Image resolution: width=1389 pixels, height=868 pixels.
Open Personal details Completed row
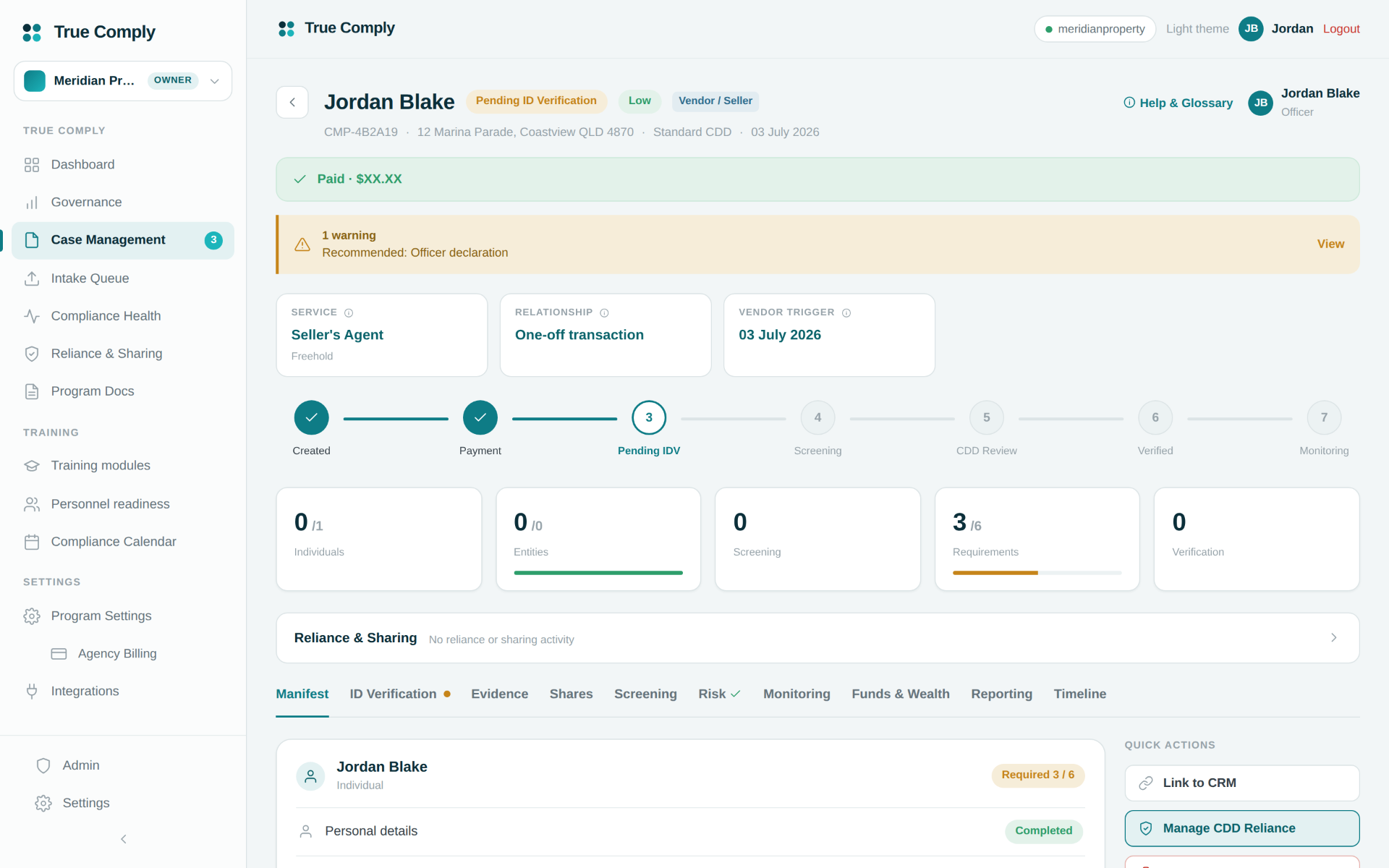click(690, 832)
